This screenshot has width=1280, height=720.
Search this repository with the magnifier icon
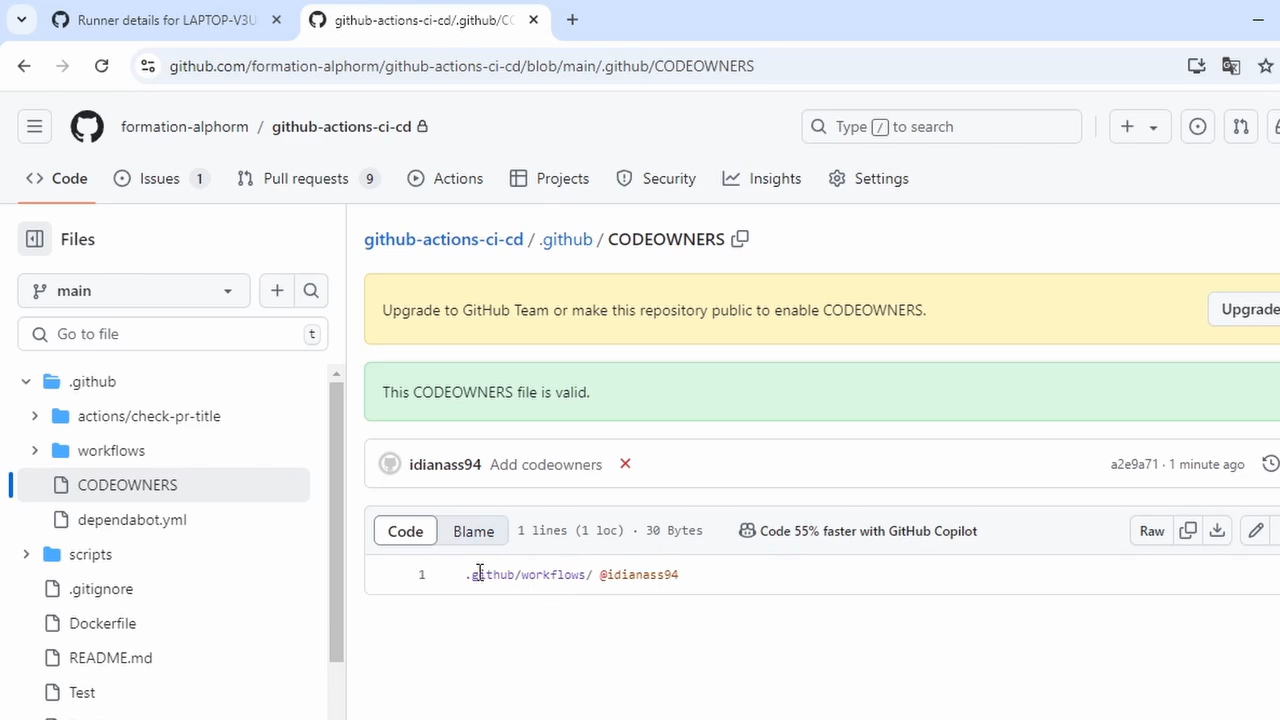[x=311, y=290]
